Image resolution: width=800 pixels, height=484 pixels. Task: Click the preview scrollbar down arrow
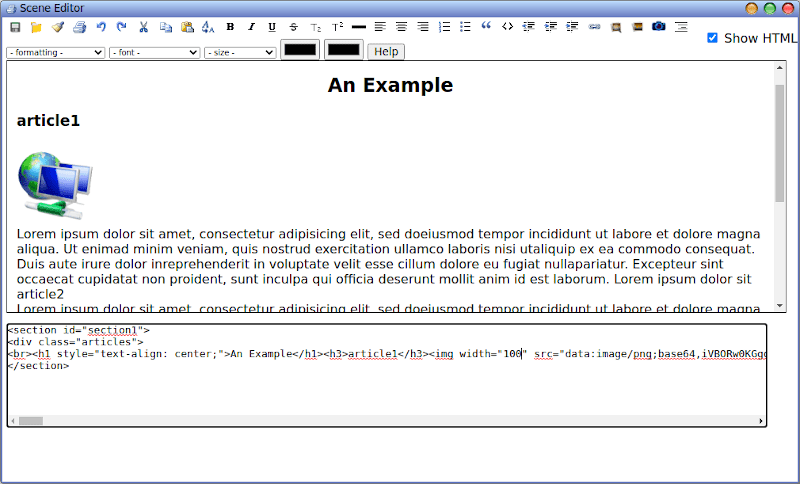780,306
